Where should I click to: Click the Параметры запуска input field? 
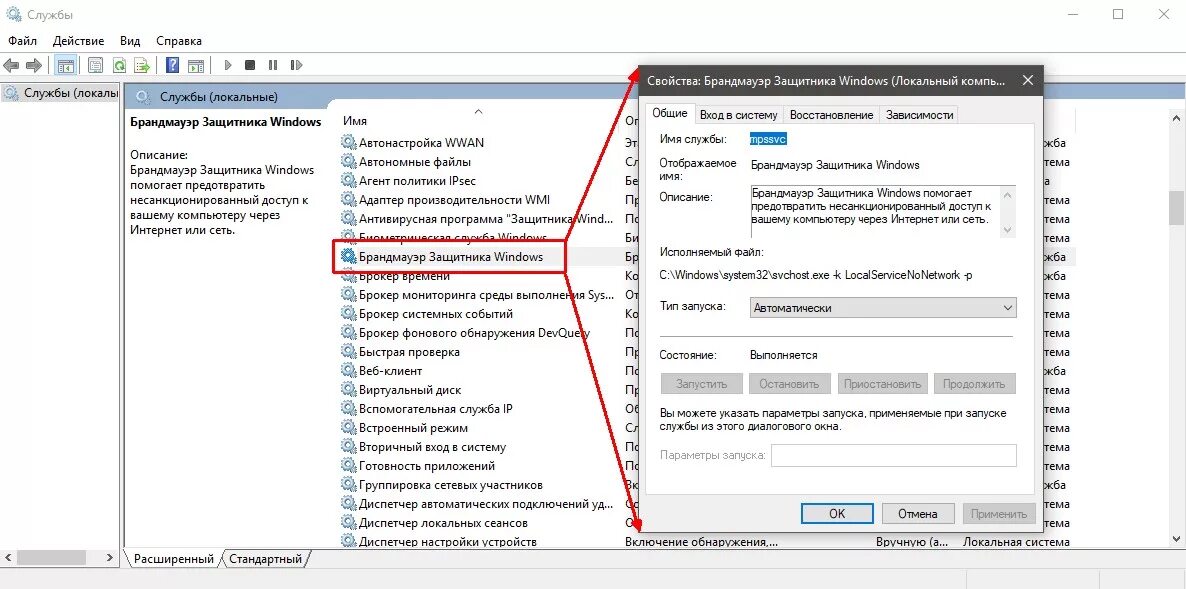[x=893, y=455]
